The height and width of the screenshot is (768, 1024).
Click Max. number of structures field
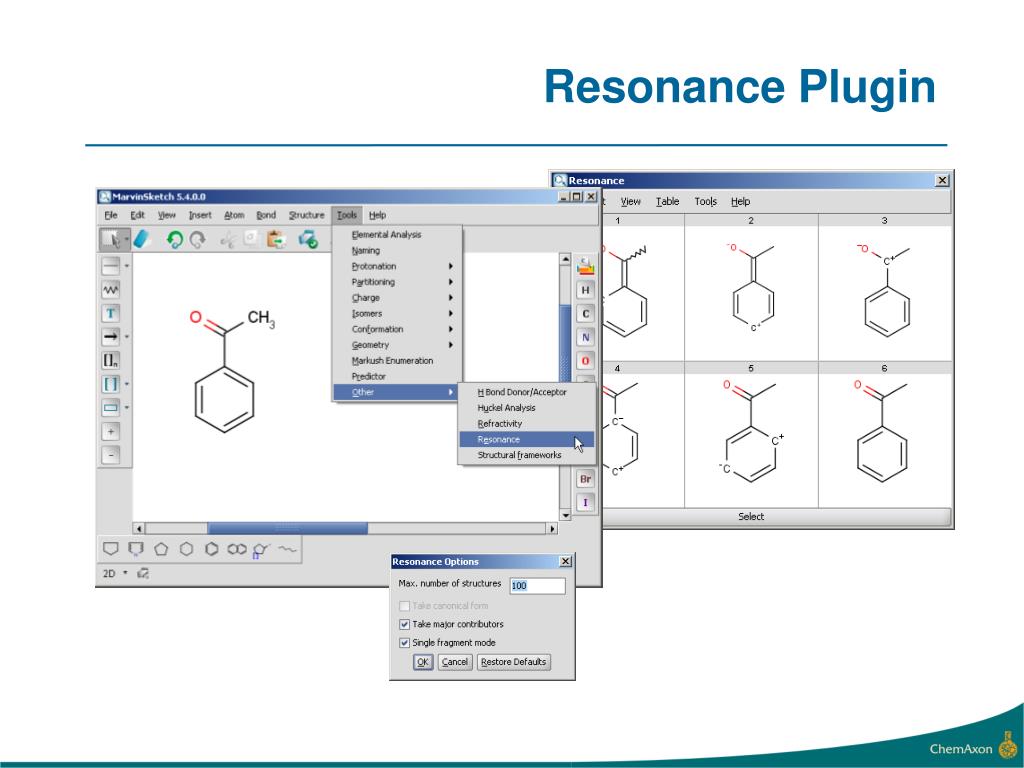537,586
